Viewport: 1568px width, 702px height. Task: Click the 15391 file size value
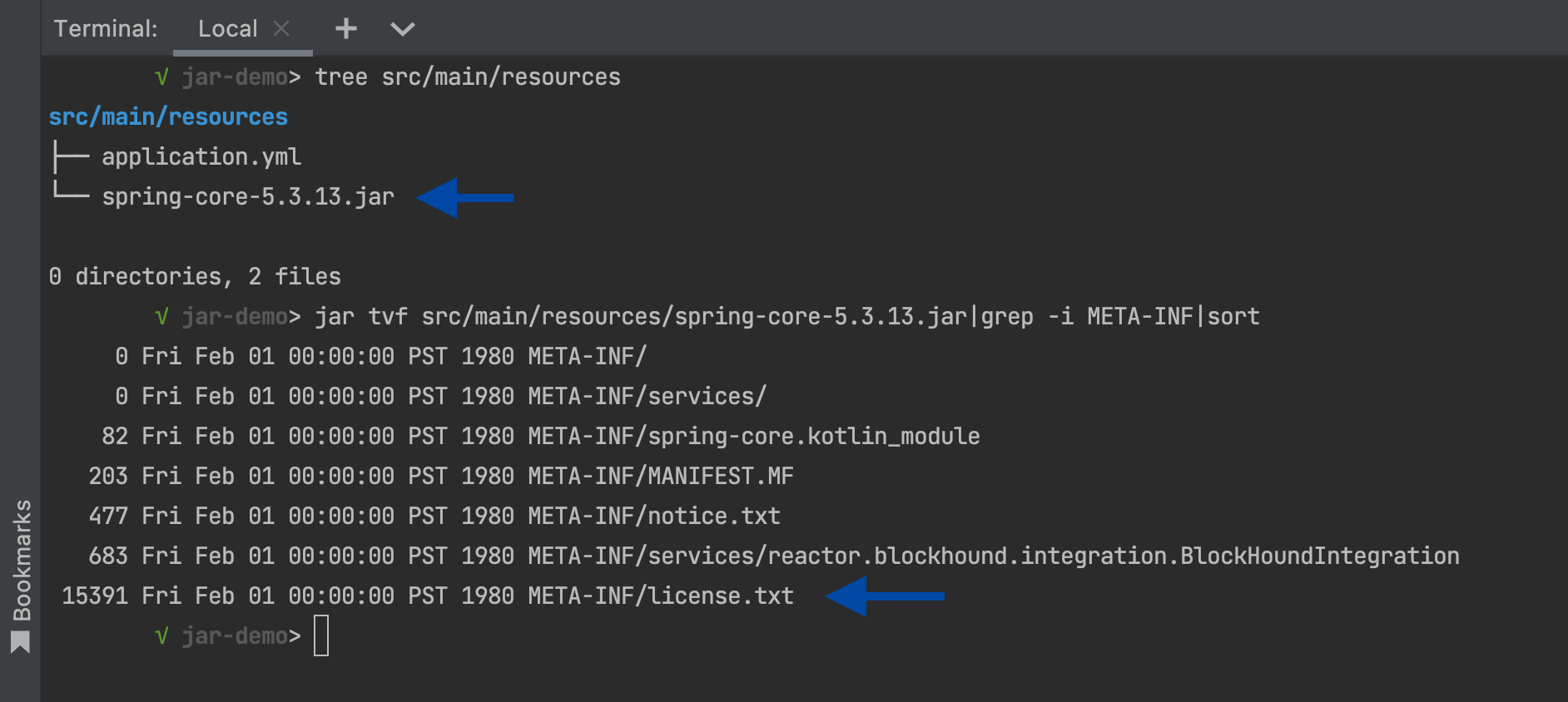click(95, 596)
